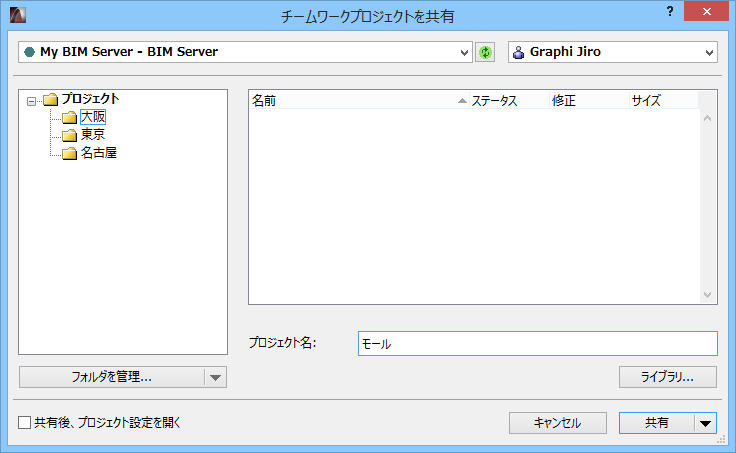Sort list by 修正 column
This screenshot has width=736, height=453.
590,100
